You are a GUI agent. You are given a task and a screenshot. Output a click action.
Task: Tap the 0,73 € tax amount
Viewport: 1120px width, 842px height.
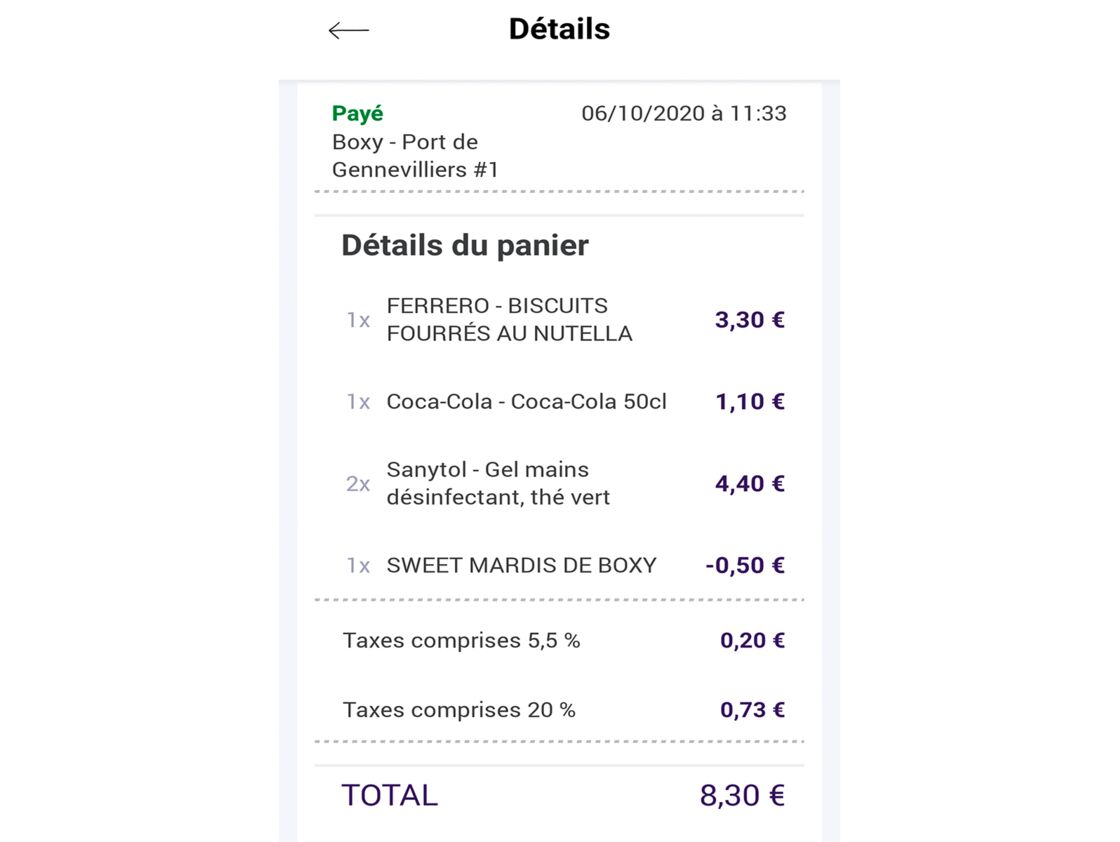click(752, 709)
